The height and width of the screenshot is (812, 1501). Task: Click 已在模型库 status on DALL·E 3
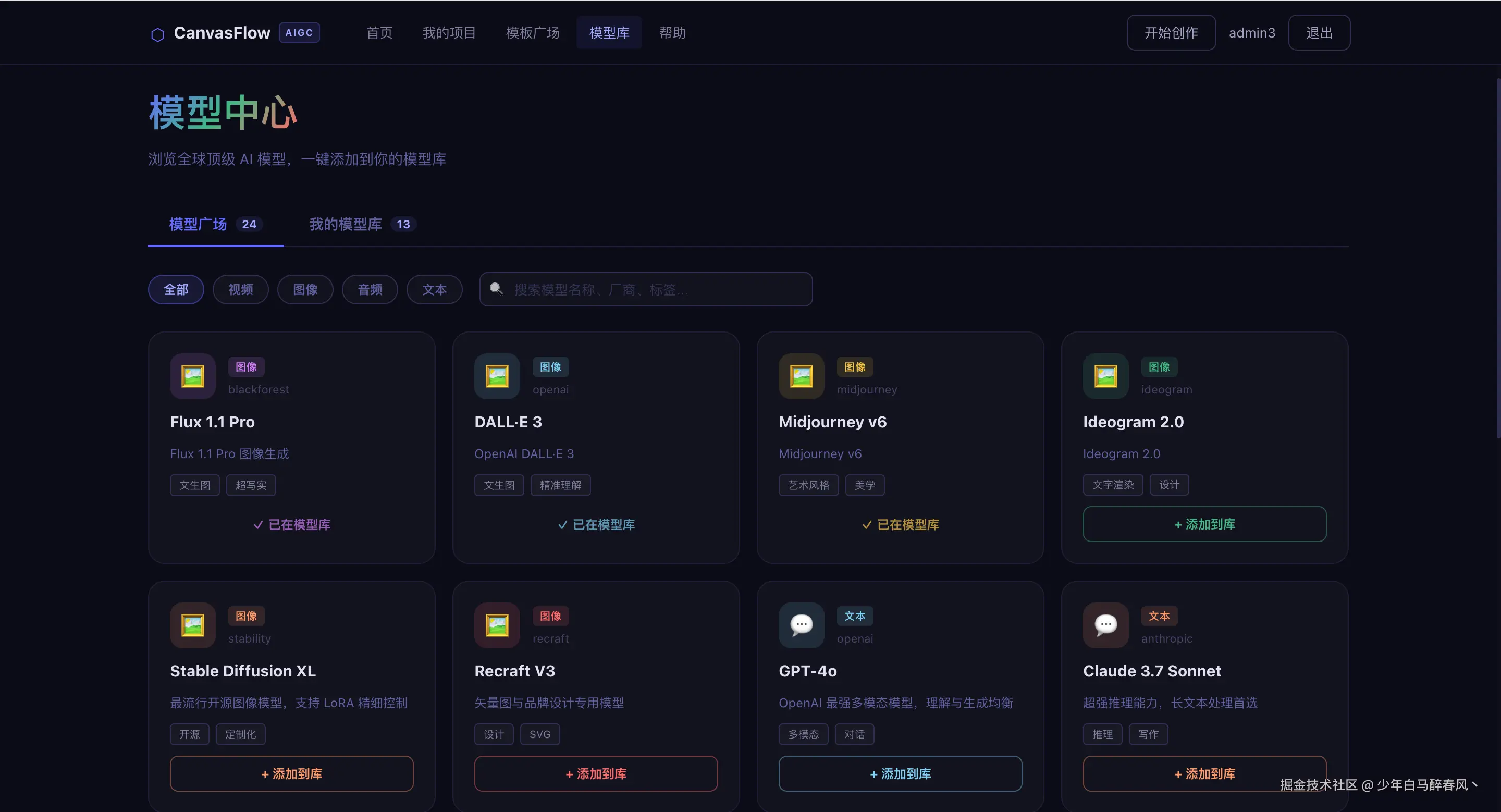click(x=596, y=525)
